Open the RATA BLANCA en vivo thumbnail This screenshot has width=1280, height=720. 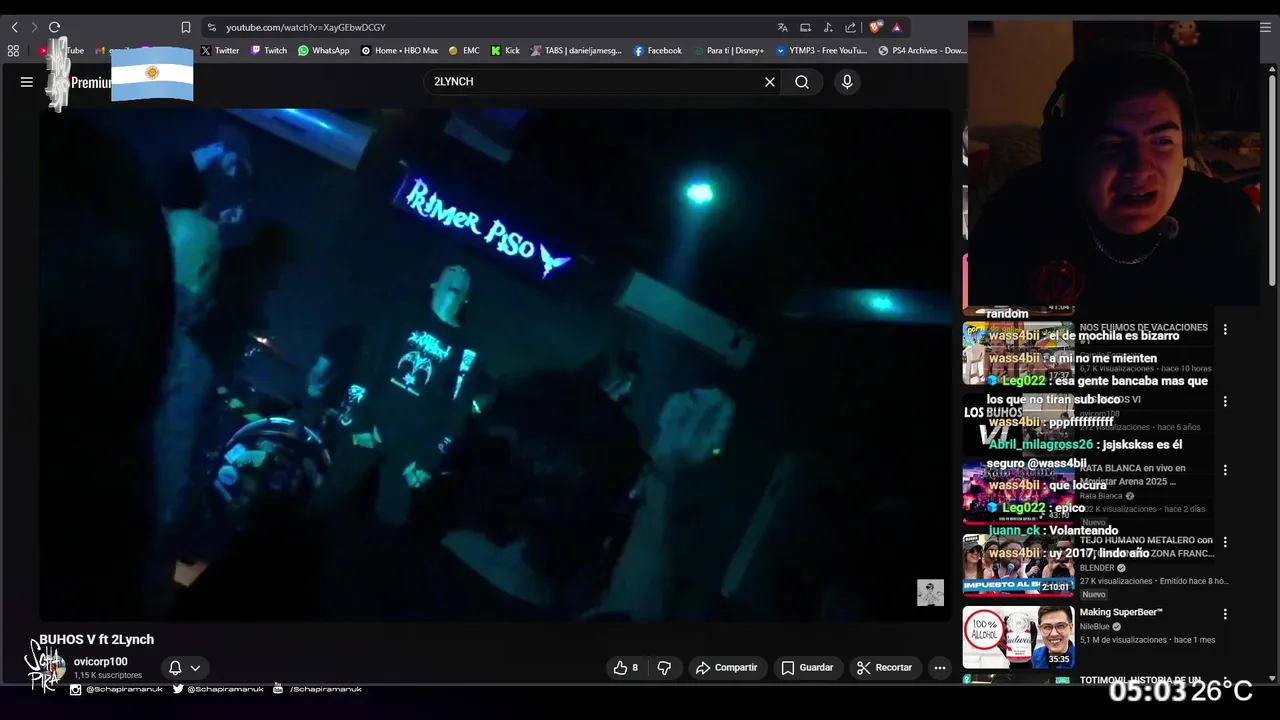point(1018,493)
